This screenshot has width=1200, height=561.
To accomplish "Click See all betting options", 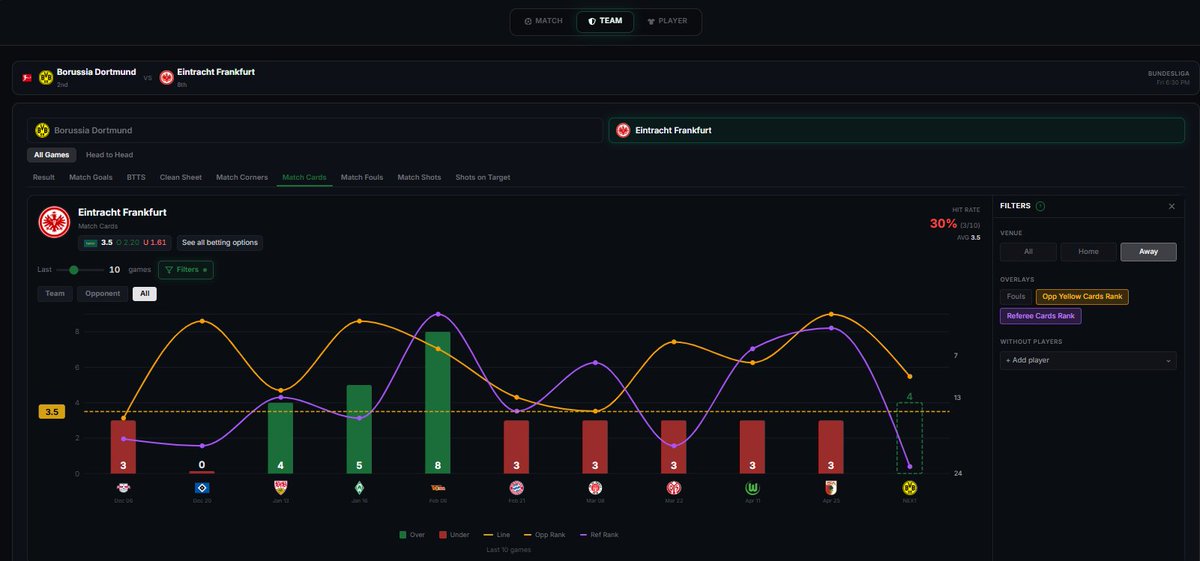I will (x=220, y=243).
